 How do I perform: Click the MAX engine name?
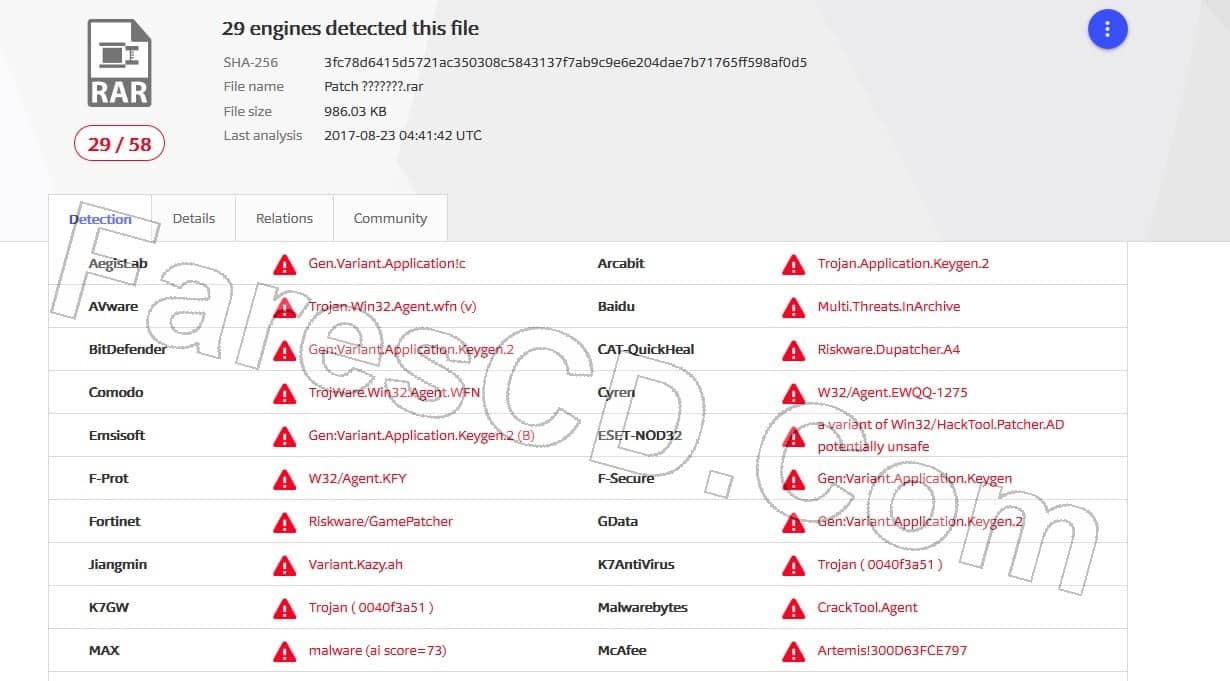tap(104, 651)
